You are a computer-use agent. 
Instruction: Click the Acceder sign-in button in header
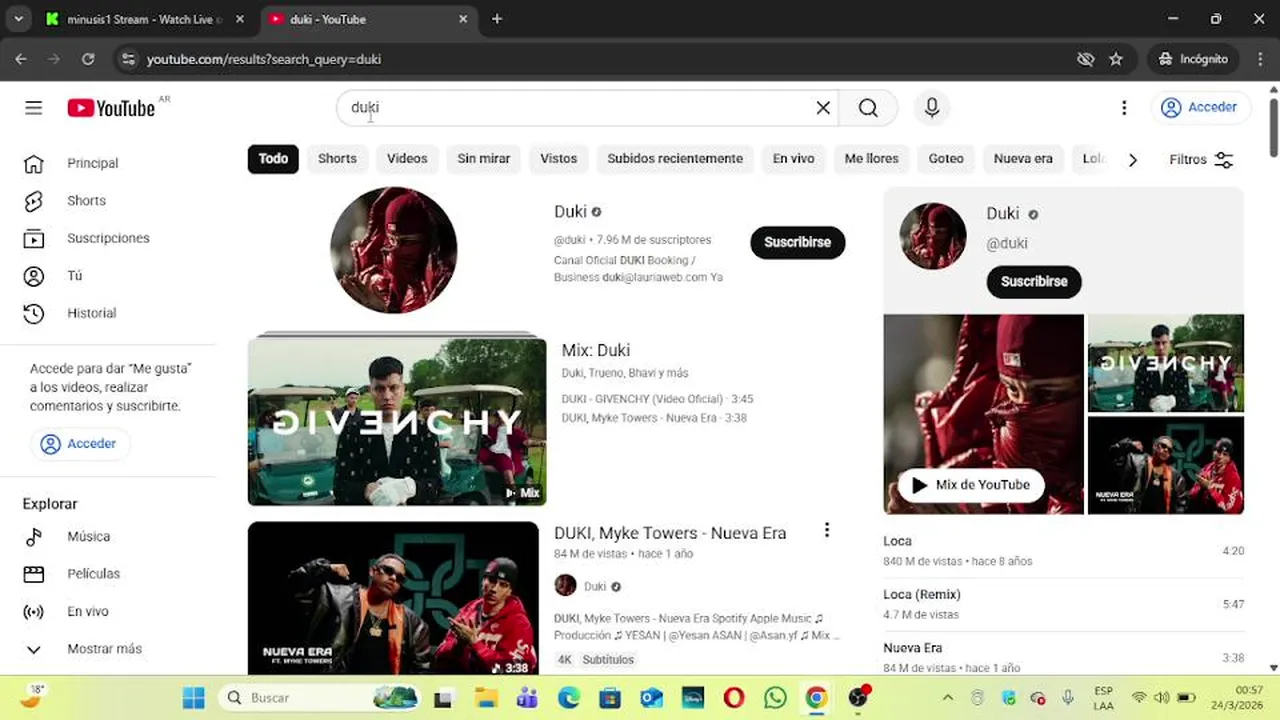(x=1200, y=108)
